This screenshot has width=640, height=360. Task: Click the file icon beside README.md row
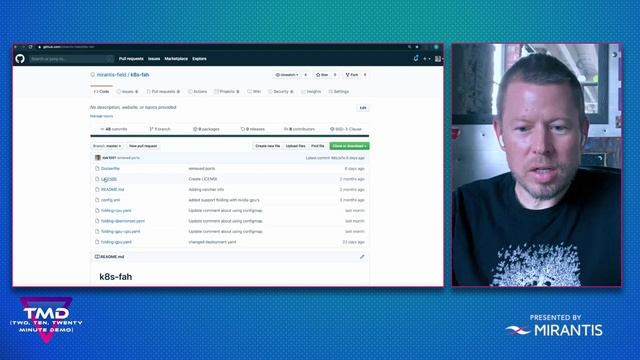click(97, 189)
